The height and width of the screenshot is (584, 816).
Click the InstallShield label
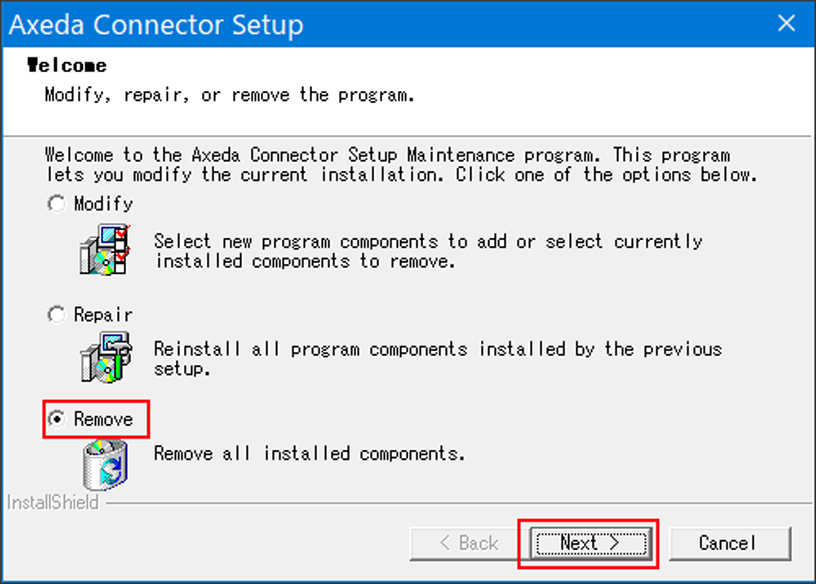pos(53,503)
